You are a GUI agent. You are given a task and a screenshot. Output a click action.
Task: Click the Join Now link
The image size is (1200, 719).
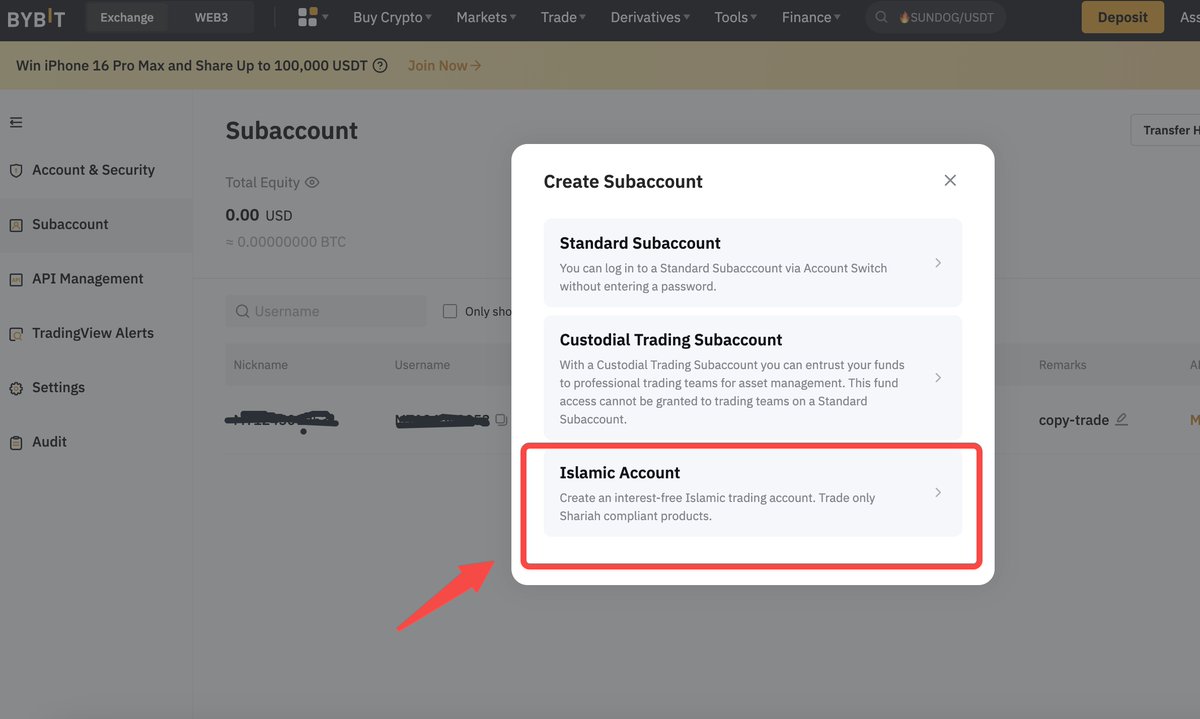coord(444,66)
